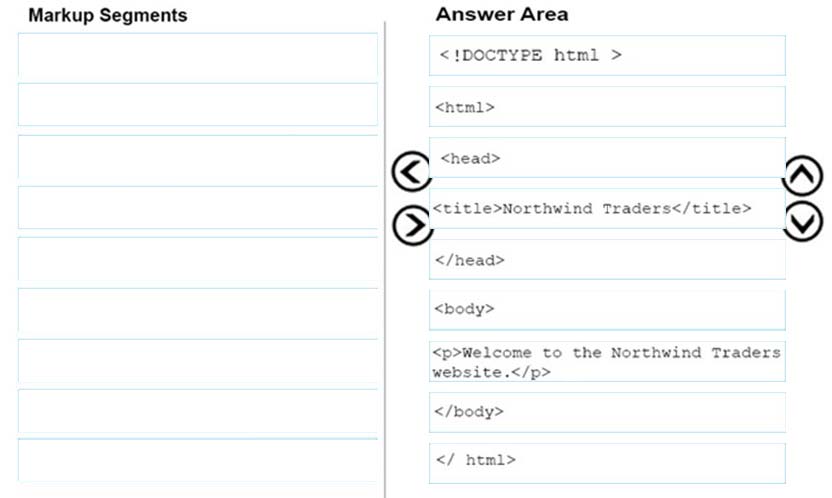Select the opening <head> segment

[607, 158]
